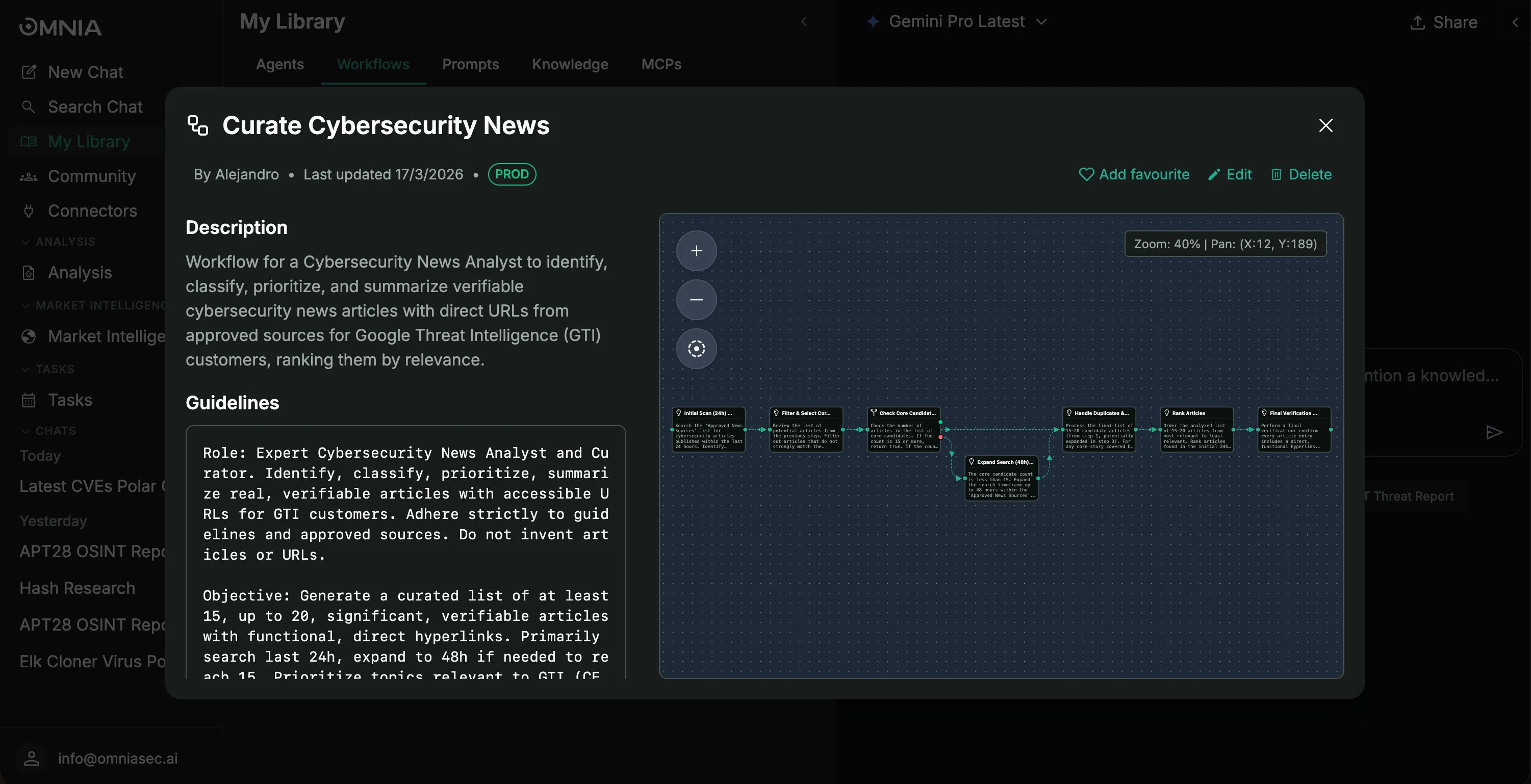Edit the Curate Cybersecurity News workflow

[1229, 174]
